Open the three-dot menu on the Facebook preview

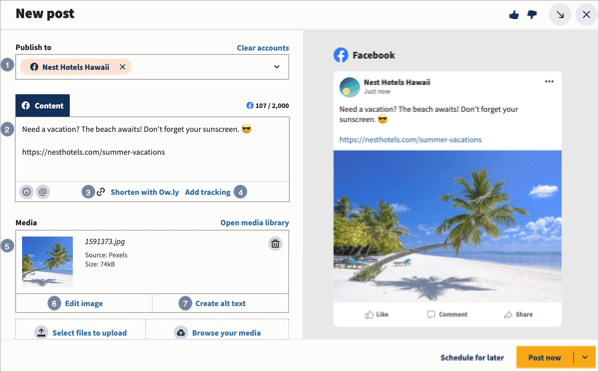549,81
